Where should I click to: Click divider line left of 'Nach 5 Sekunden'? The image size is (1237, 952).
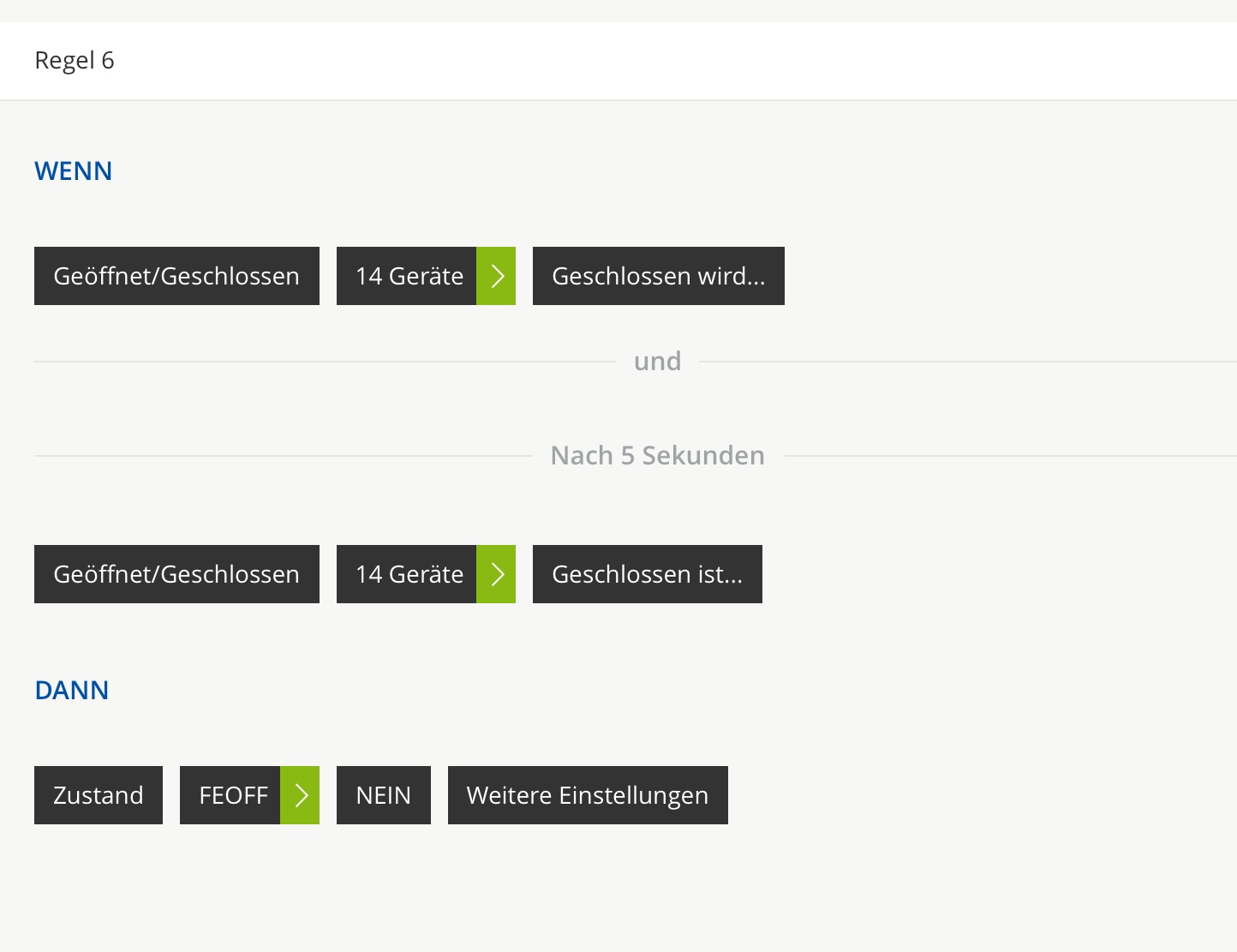pyautogui.click(x=283, y=456)
